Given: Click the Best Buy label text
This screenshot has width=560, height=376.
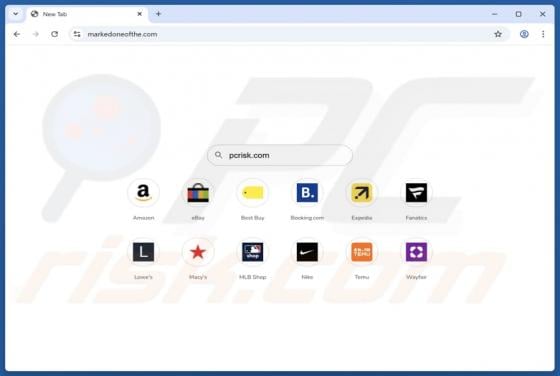Looking at the screenshot, I should [252, 218].
